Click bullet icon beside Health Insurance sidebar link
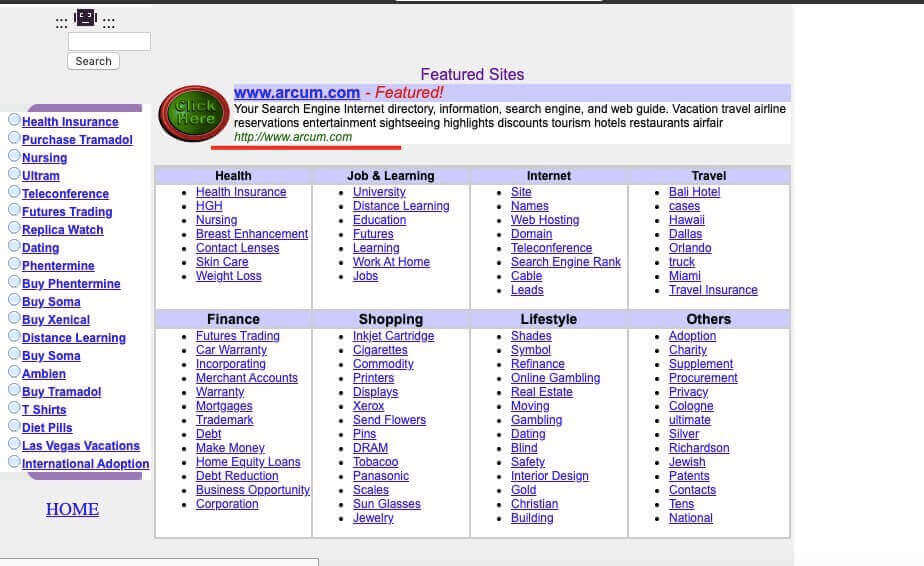924x566 pixels. pyautogui.click(x=14, y=120)
